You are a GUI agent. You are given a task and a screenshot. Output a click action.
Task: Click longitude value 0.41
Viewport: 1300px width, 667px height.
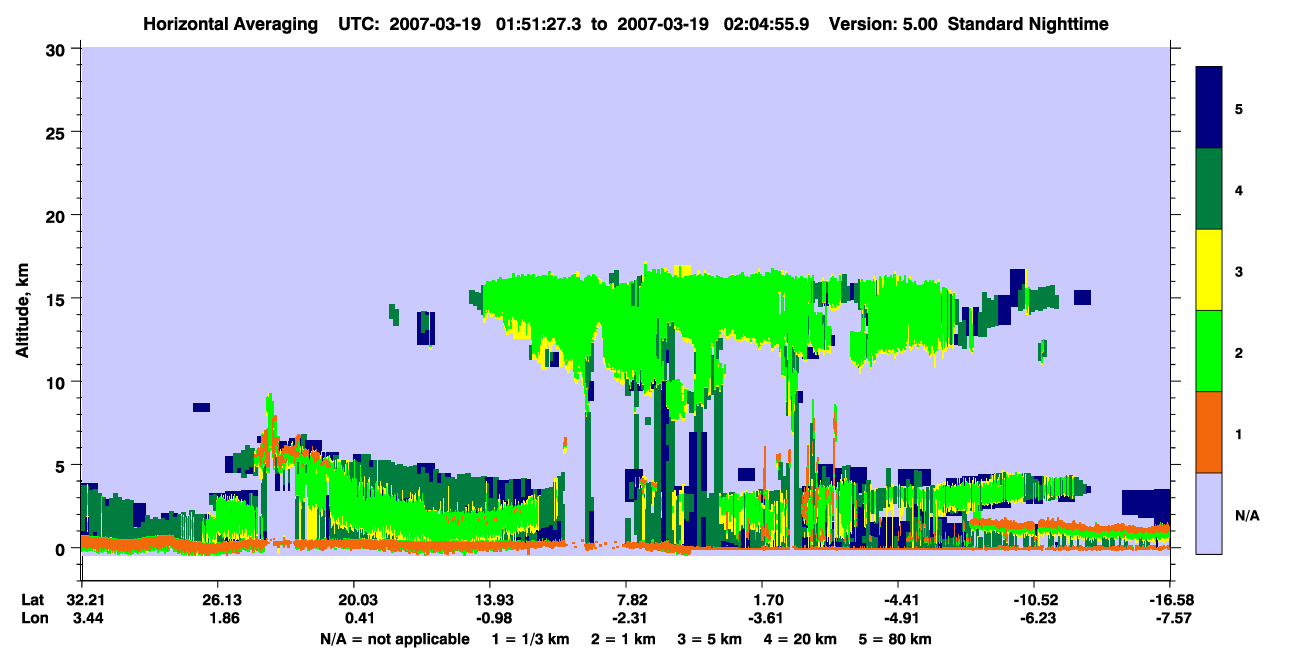pos(358,619)
